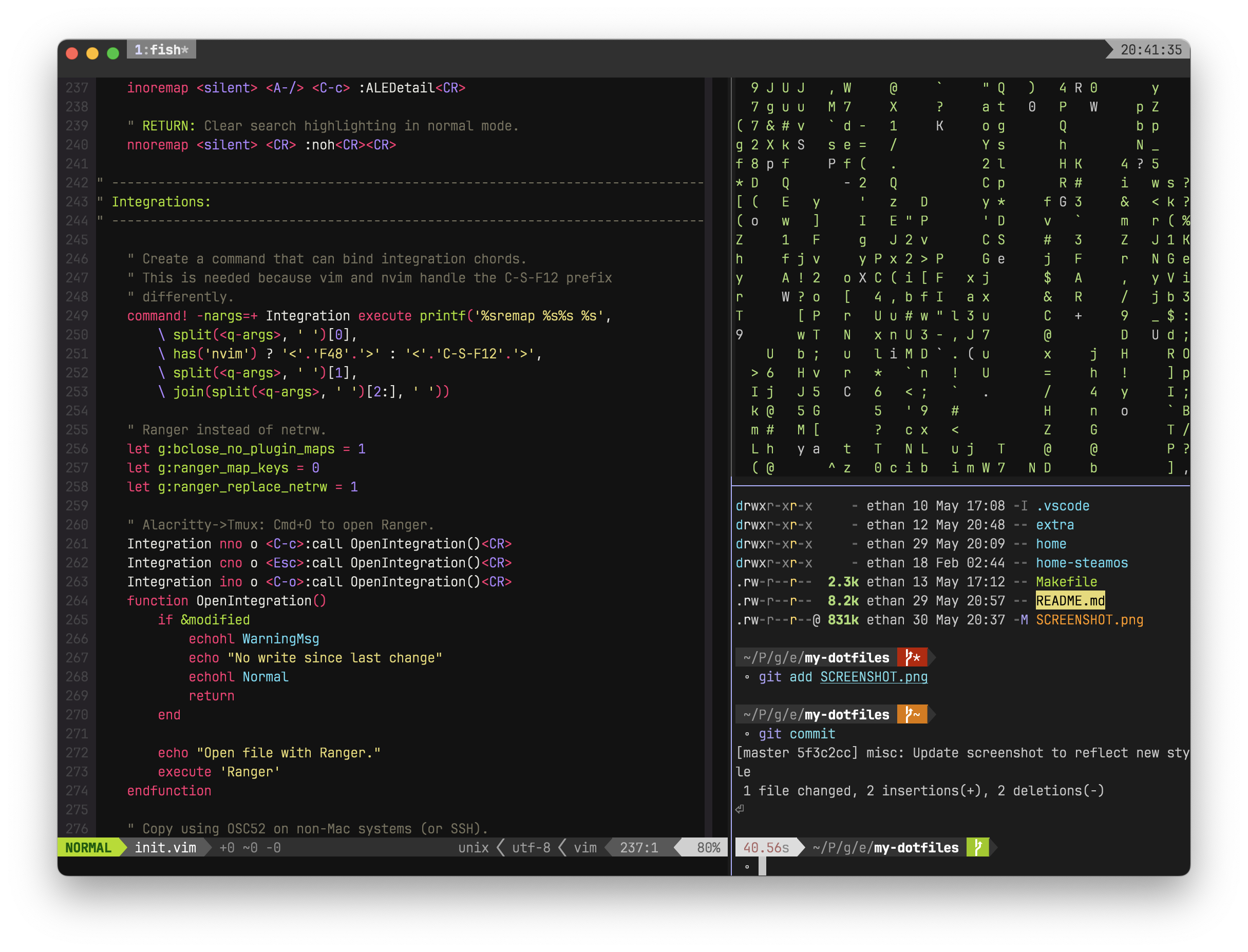Image resolution: width=1248 pixels, height=952 pixels.
Task: Click the 'echohl Normal' line
Action: (x=238, y=677)
